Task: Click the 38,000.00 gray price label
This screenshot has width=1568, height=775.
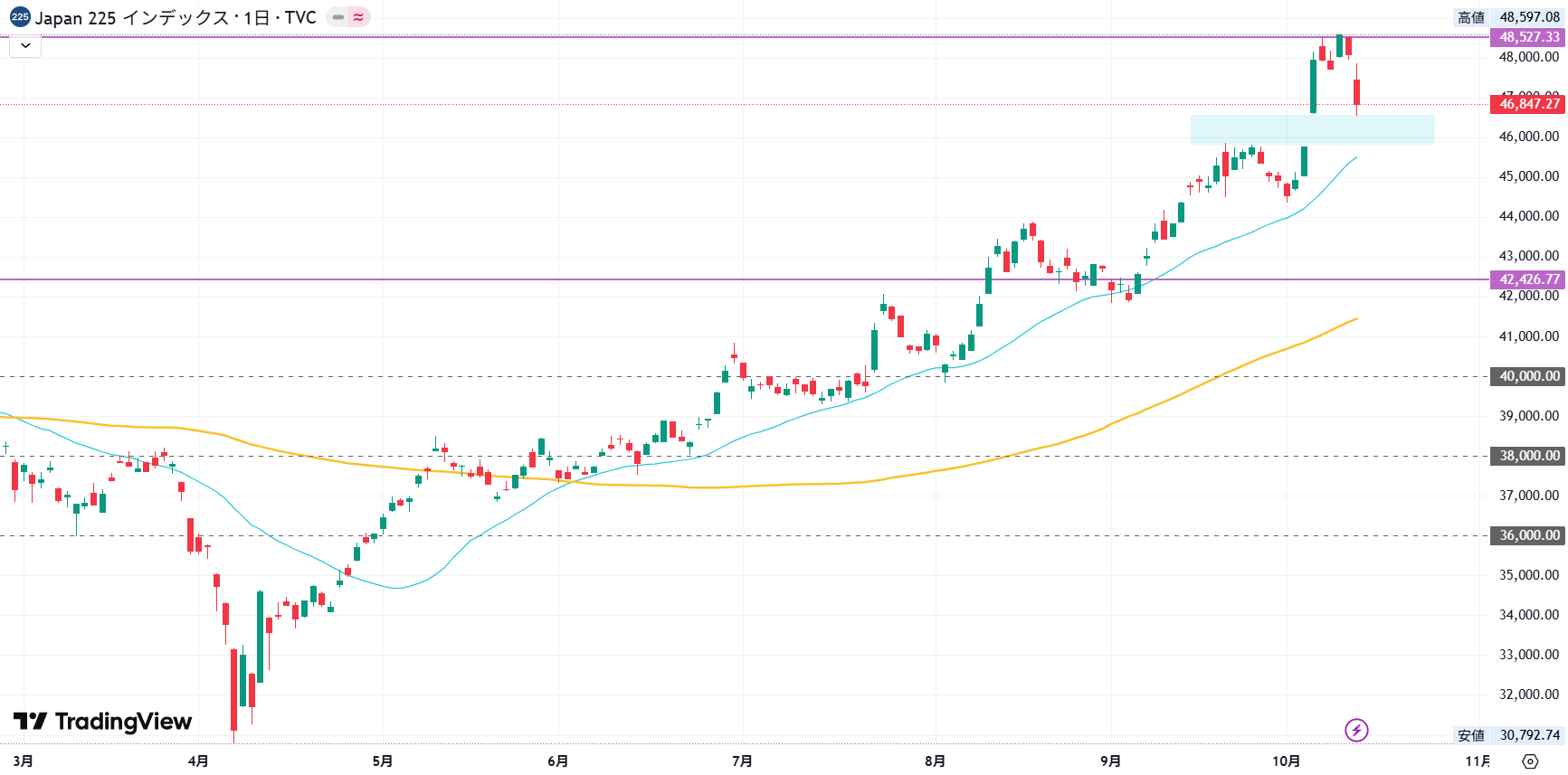Action: click(x=1527, y=456)
